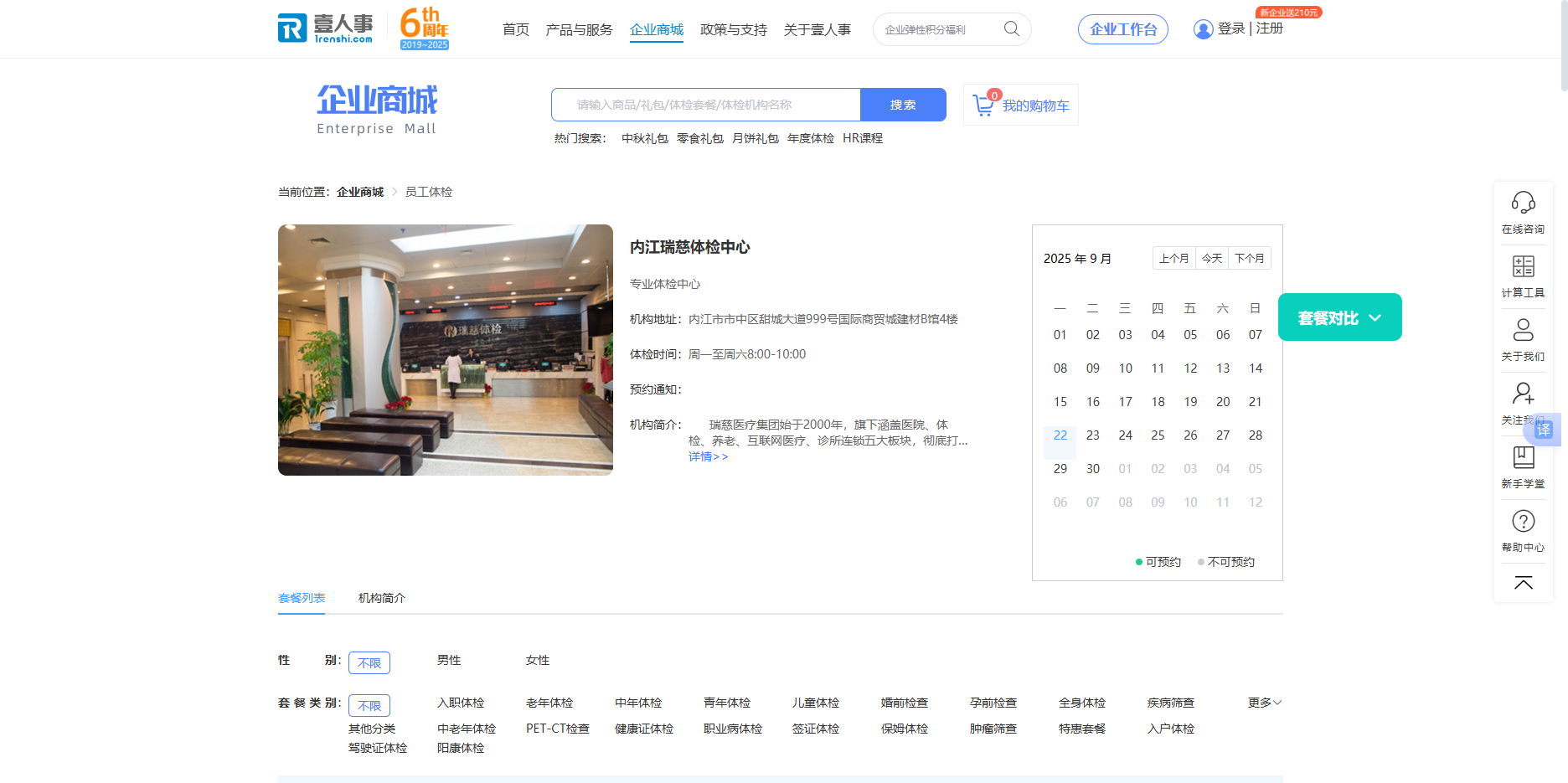The height and width of the screenshot is (783, 1568).
Task: Click the magnifier icon in the top search box
Action: tap(1011, 29)
